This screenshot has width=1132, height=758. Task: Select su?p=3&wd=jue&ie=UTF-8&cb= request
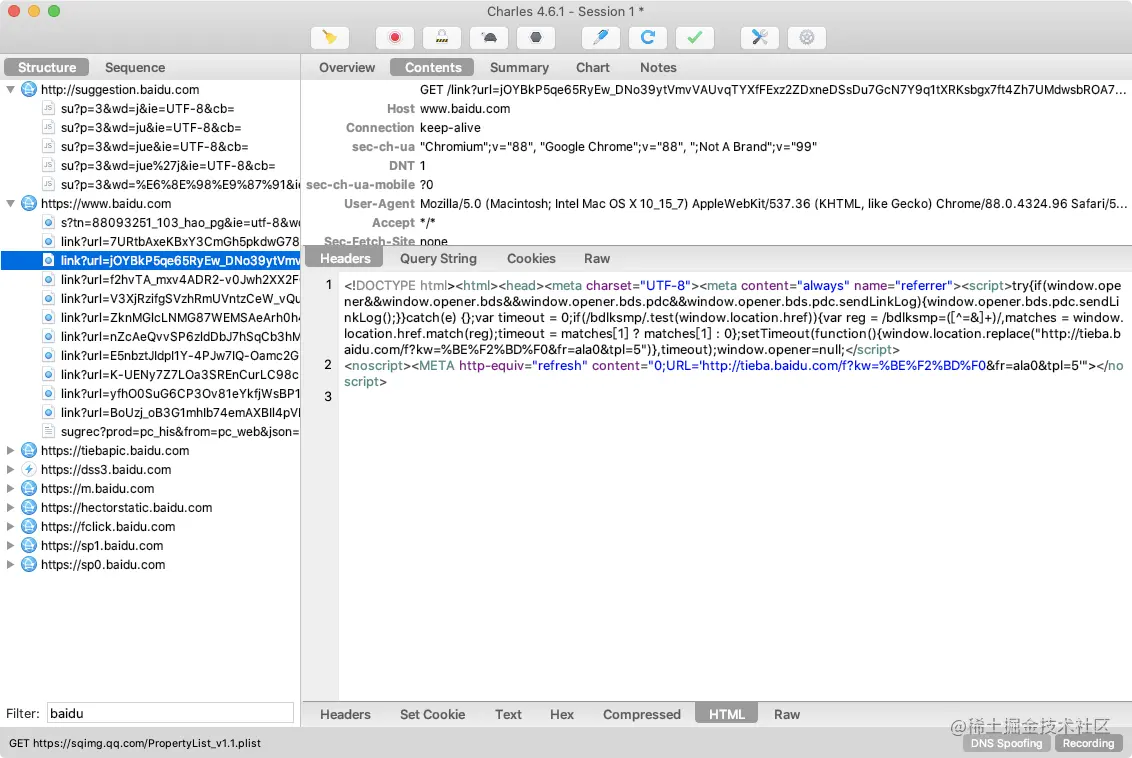154,147
